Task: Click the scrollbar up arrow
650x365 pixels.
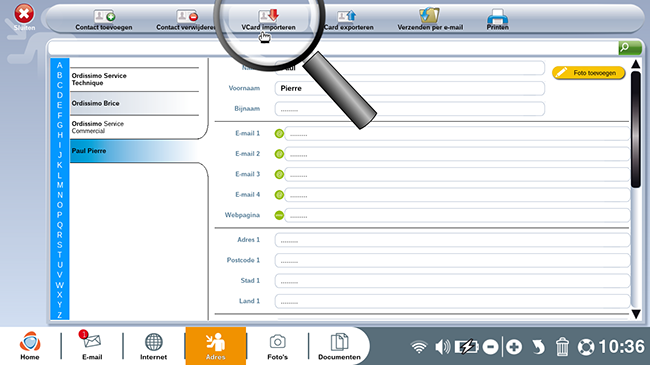Action: point(636,64)
